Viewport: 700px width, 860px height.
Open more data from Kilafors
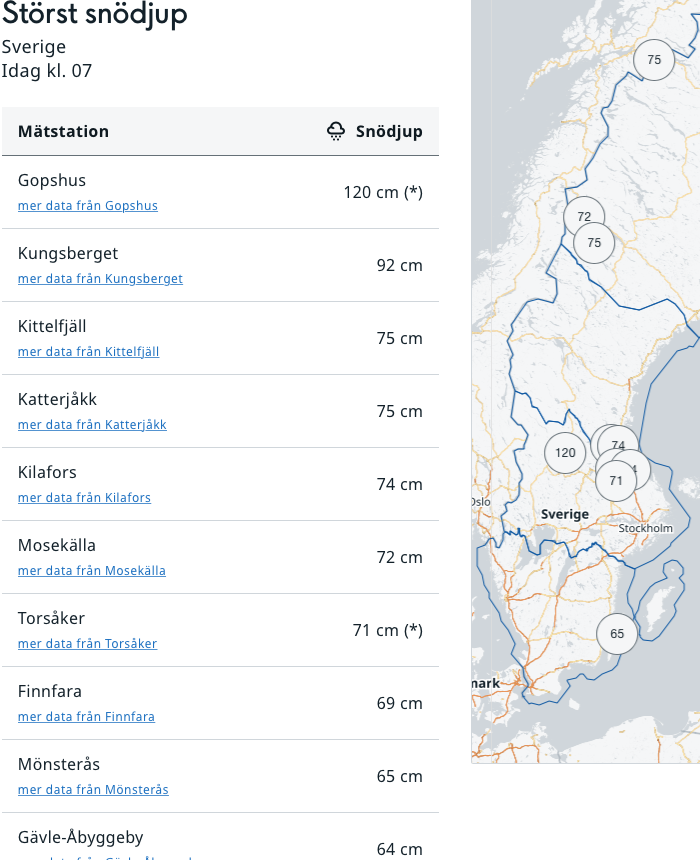[84, 498]
